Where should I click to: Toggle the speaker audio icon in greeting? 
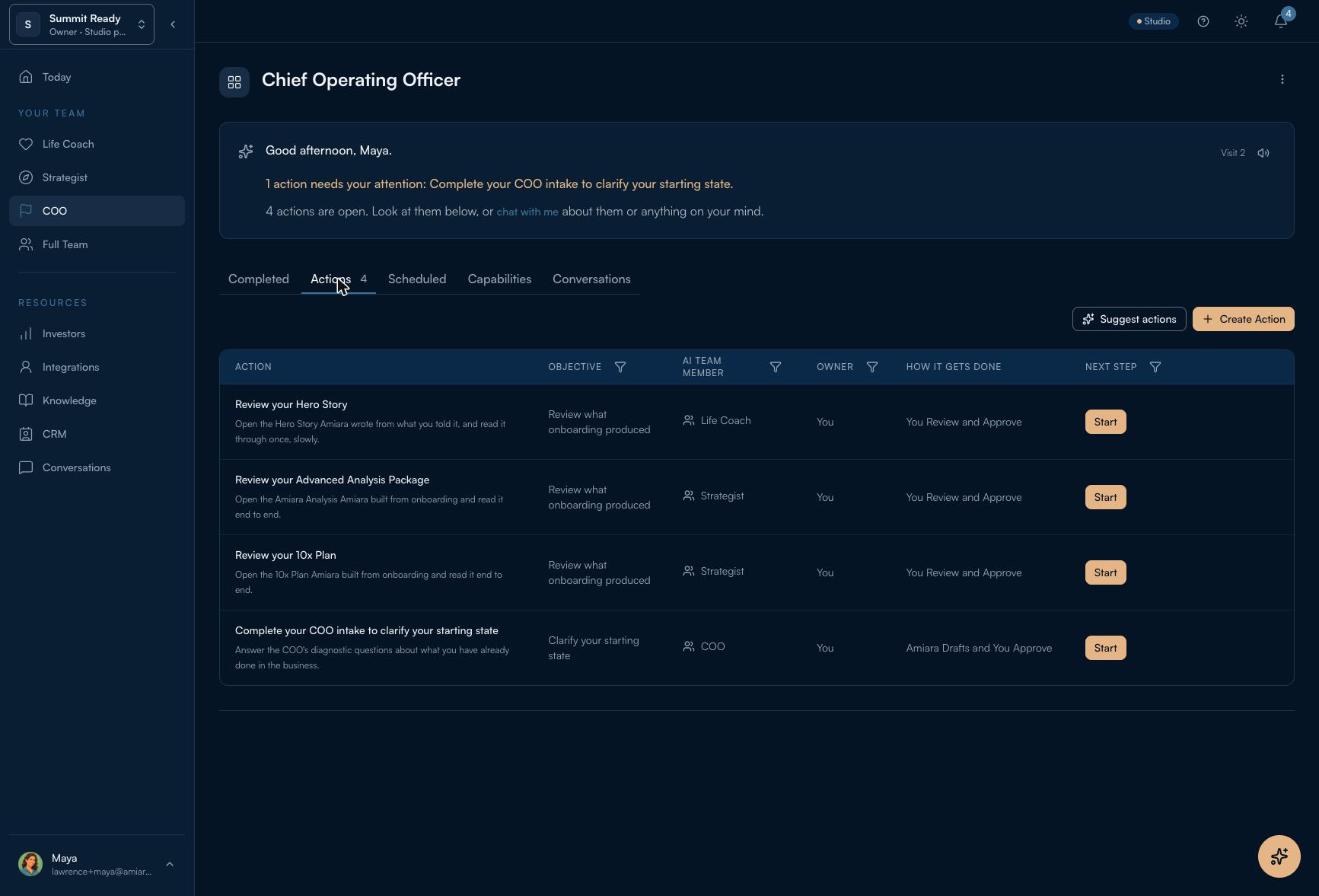1264,153
